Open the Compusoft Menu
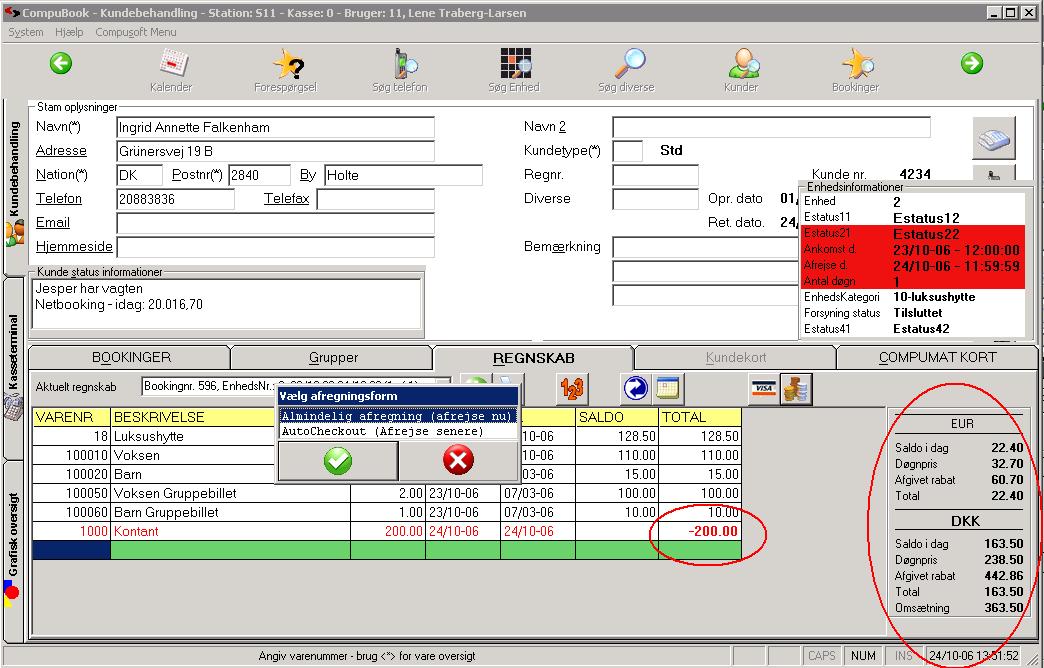 [136, 32]
